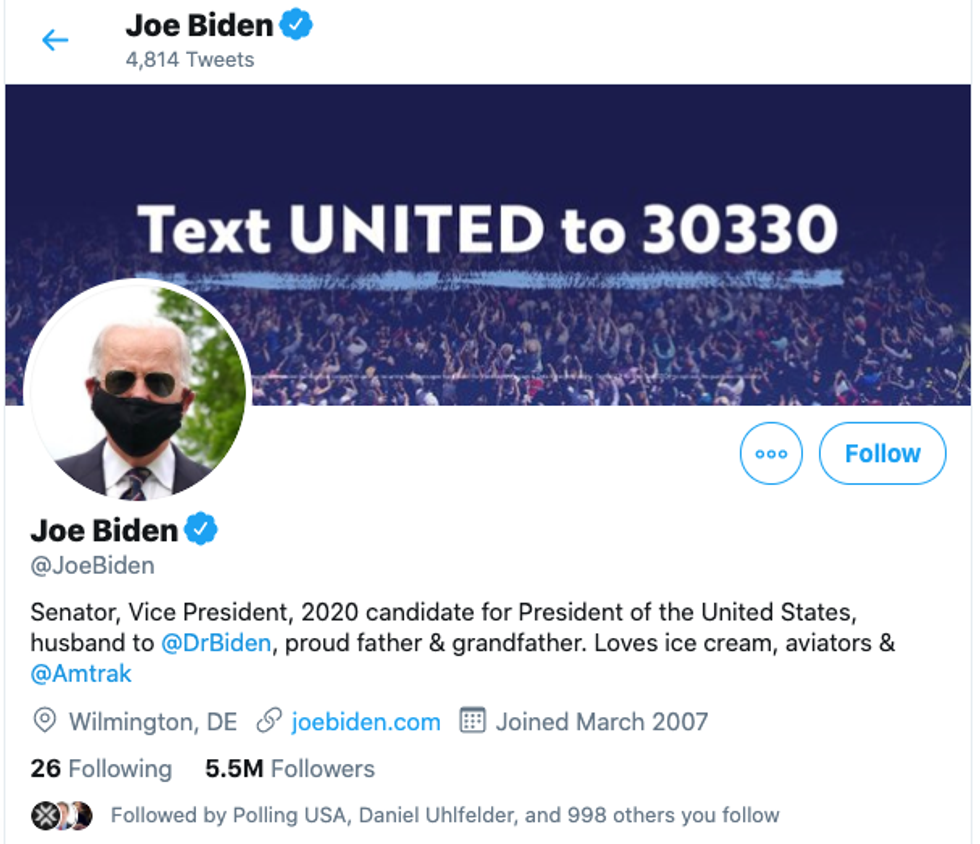View the 5.5M Followers list

(290, 768)
